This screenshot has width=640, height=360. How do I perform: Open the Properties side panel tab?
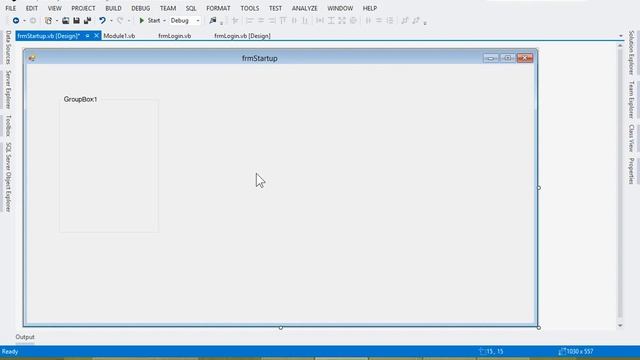[631, 171]
